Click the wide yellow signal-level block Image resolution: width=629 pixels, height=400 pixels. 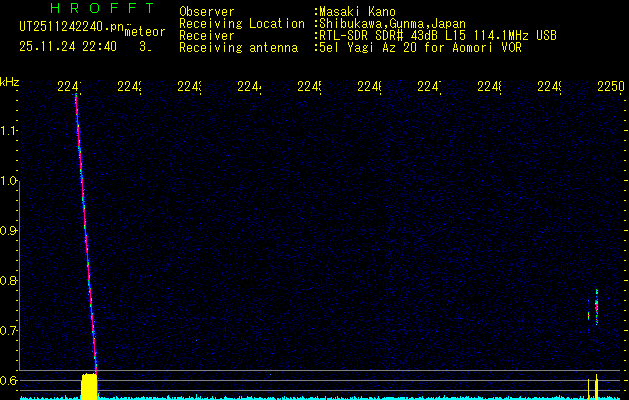[x=89, y=386]
